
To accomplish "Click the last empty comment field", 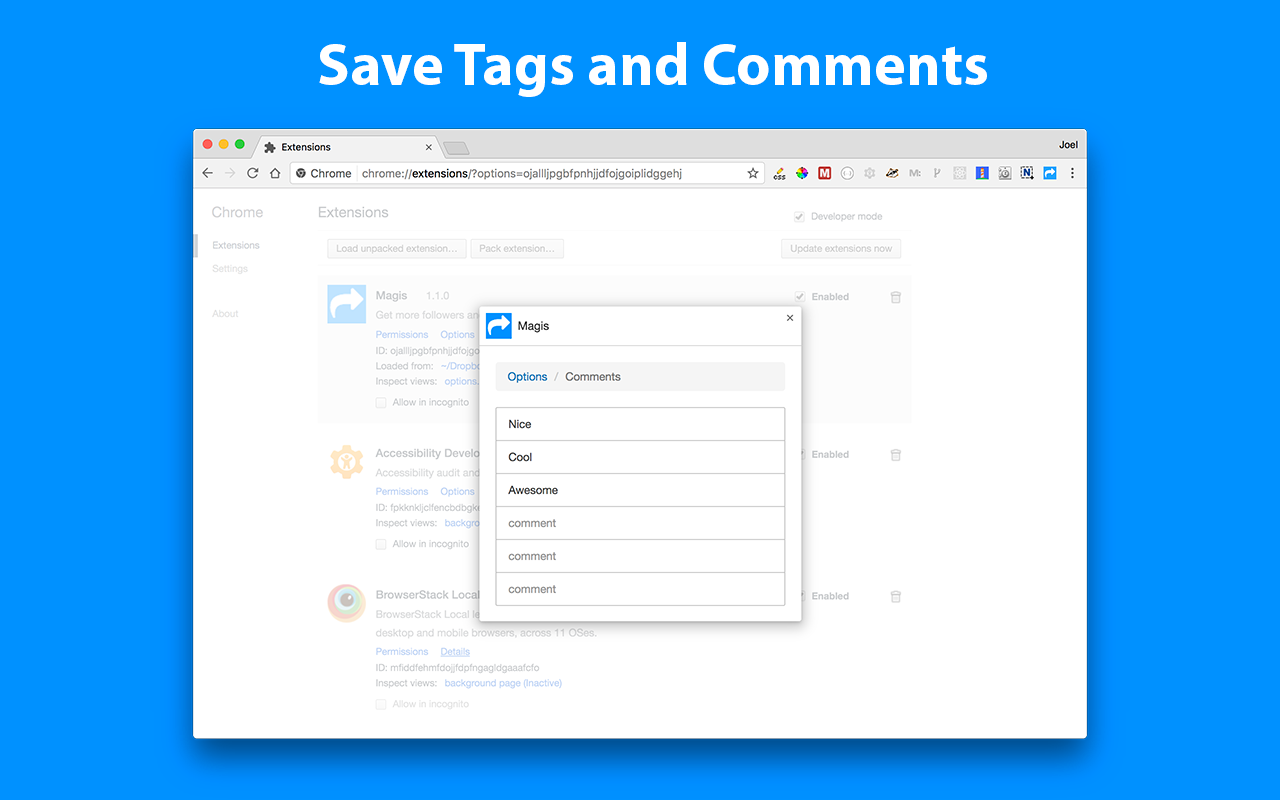I will [640, 589].
